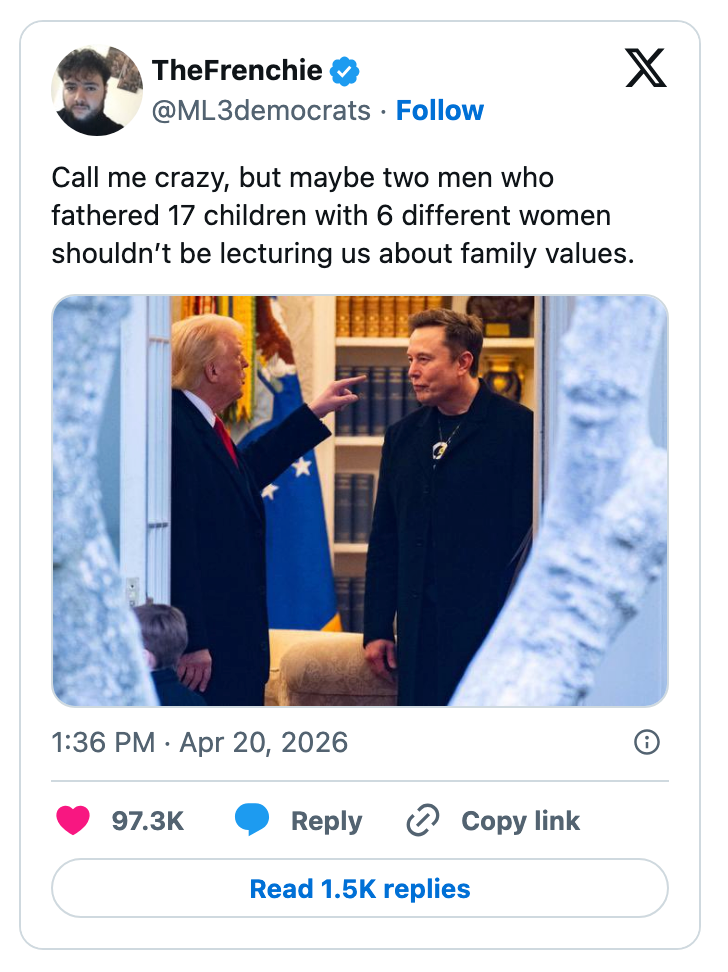Click the Apr 20, 2026 date
Viewport: 728px width, 972px height.
tap(262, 742)
